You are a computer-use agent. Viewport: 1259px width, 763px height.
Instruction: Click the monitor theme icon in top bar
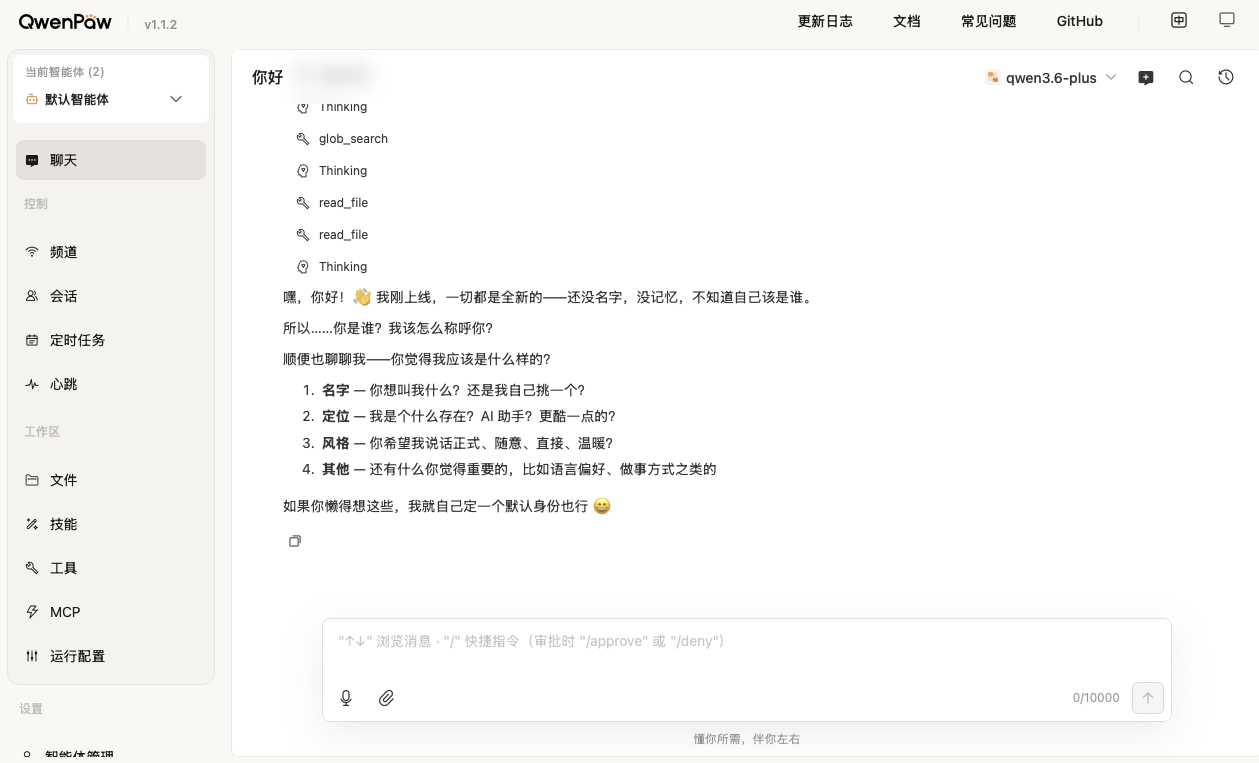pyautogui.click(x=1227, y=20)
